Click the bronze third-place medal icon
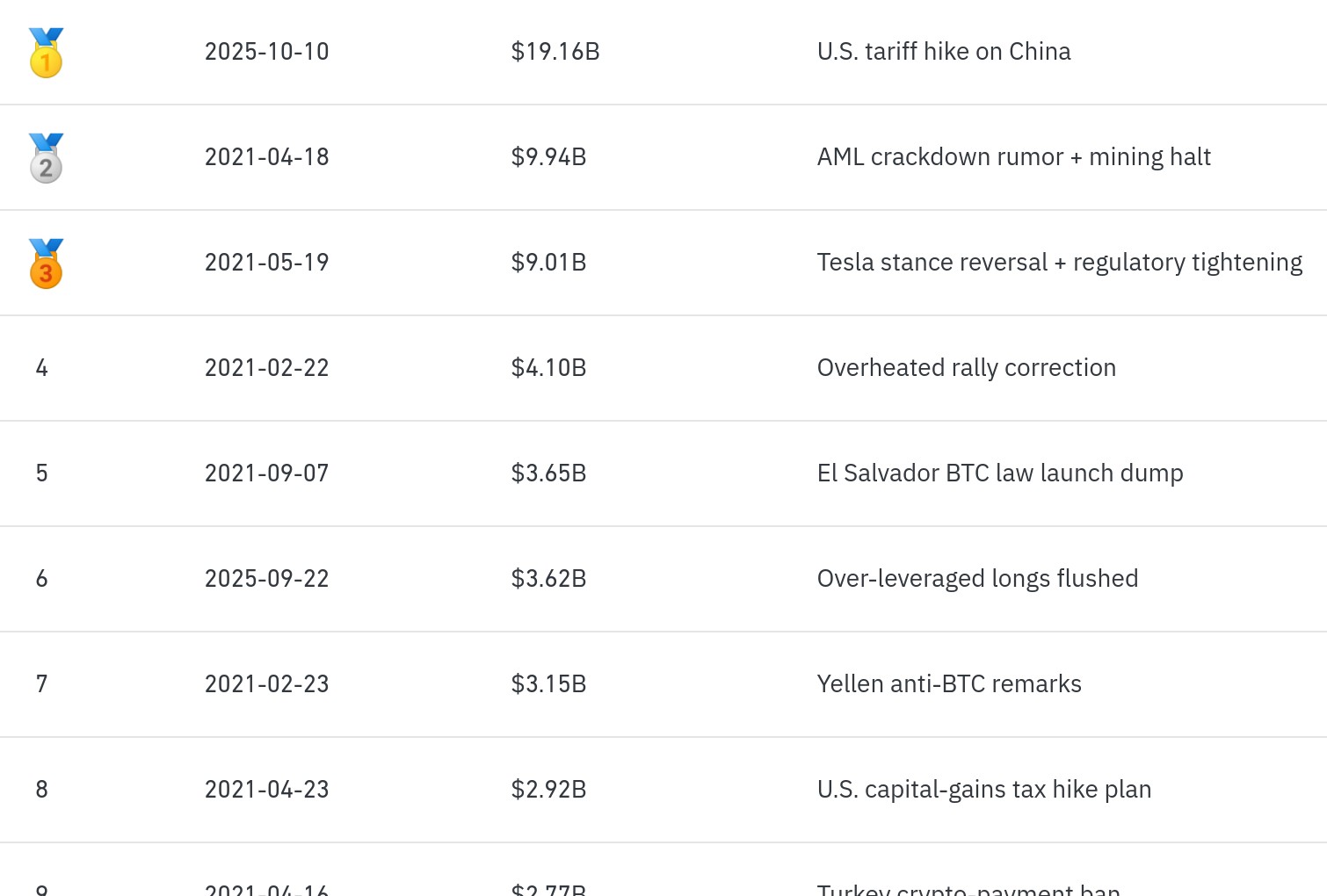 click(x=46, y=264)
